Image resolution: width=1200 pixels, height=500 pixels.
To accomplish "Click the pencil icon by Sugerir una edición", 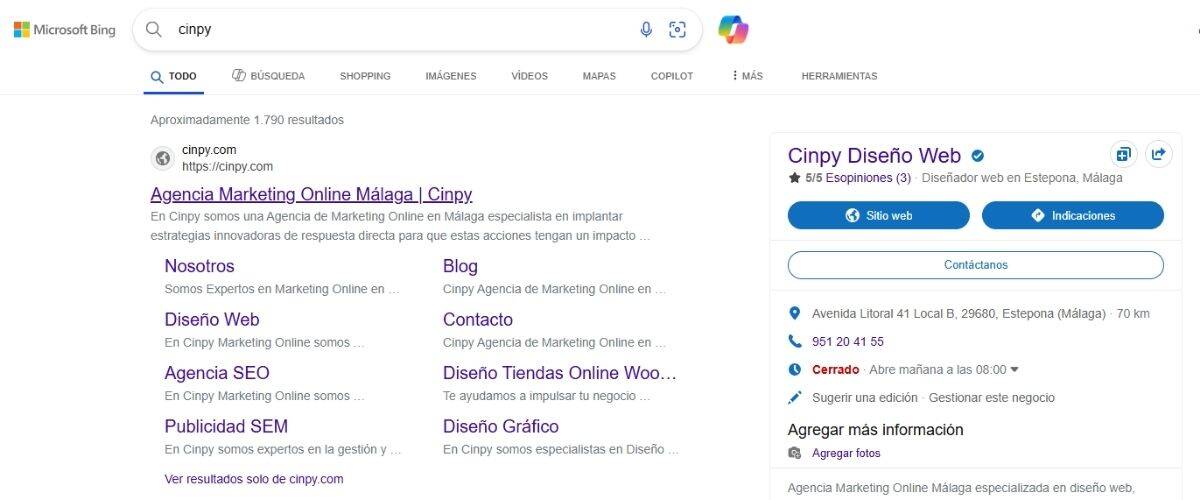I will pyautogui.click(x=795, y=397).
